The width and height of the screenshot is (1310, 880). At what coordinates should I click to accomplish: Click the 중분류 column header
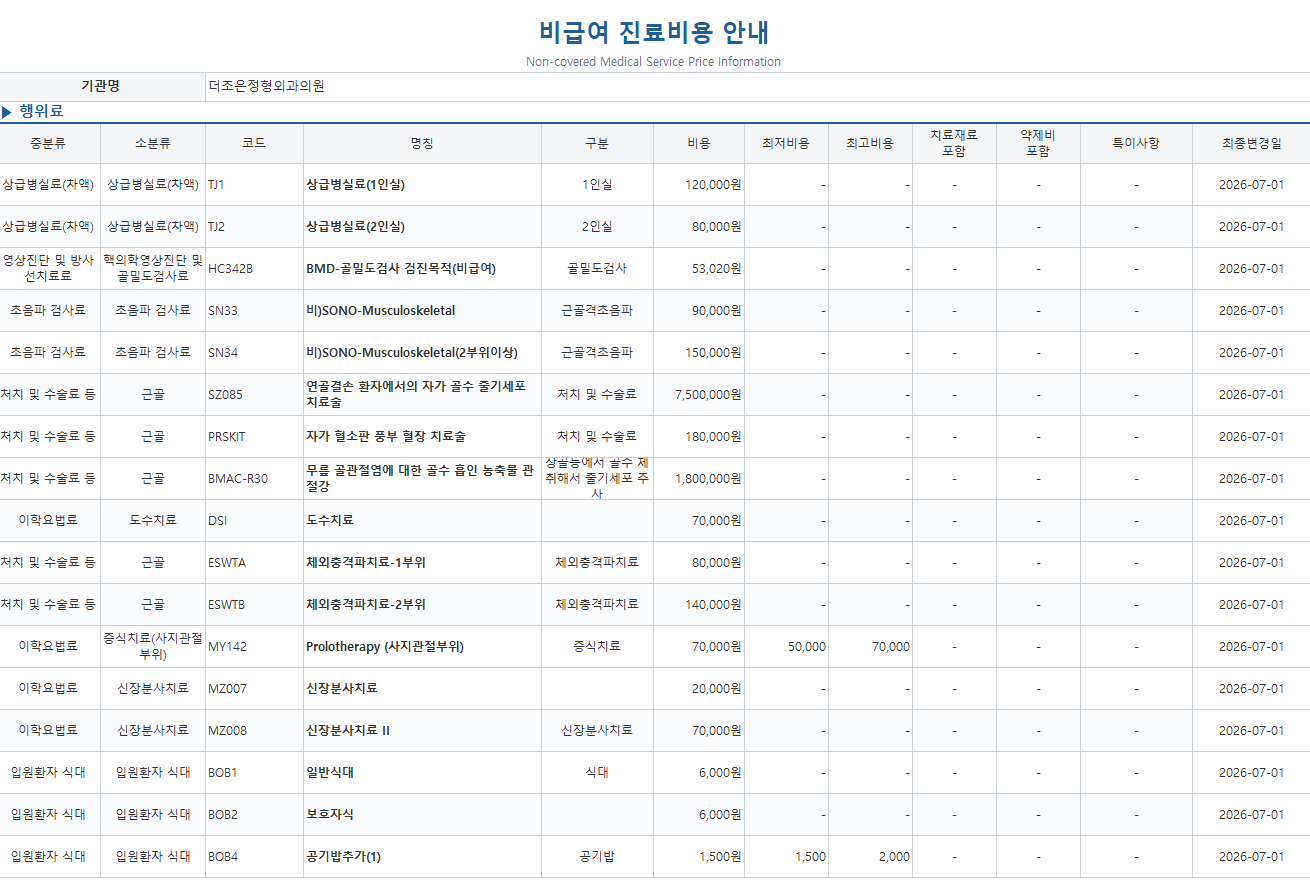tap(49, 143)
